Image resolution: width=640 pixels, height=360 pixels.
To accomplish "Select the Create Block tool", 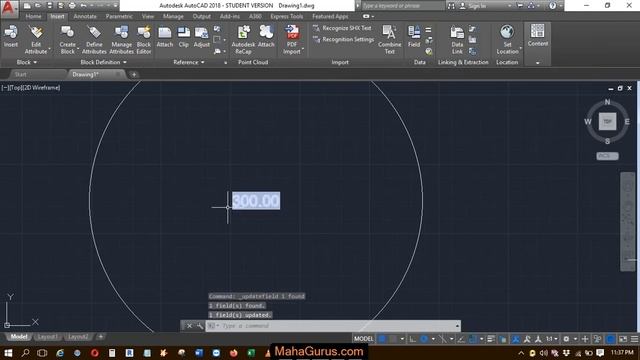I will click(x=68, y=39).
